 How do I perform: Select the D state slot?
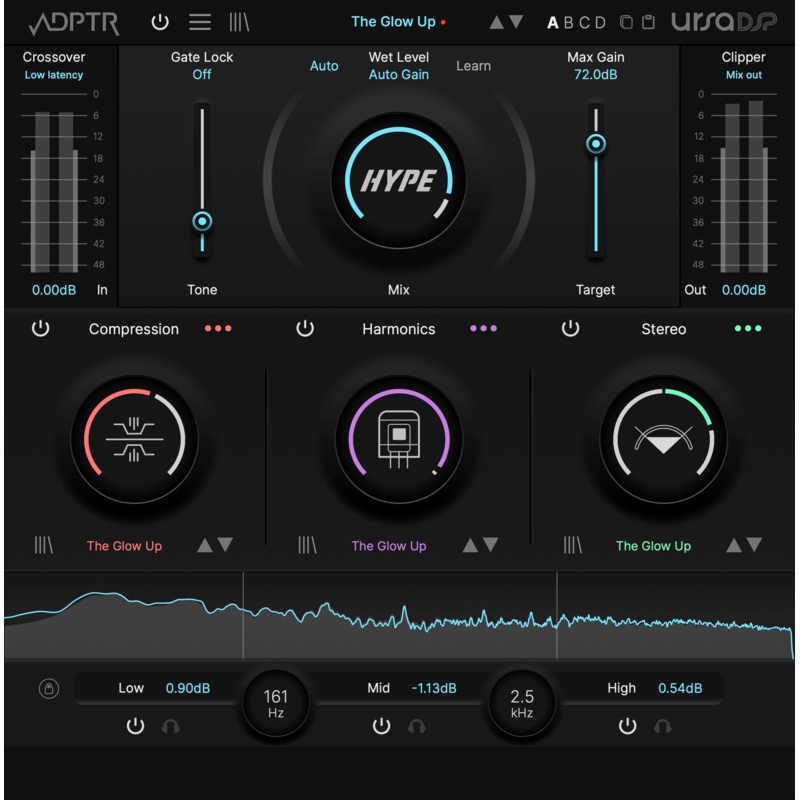(601, 22)
